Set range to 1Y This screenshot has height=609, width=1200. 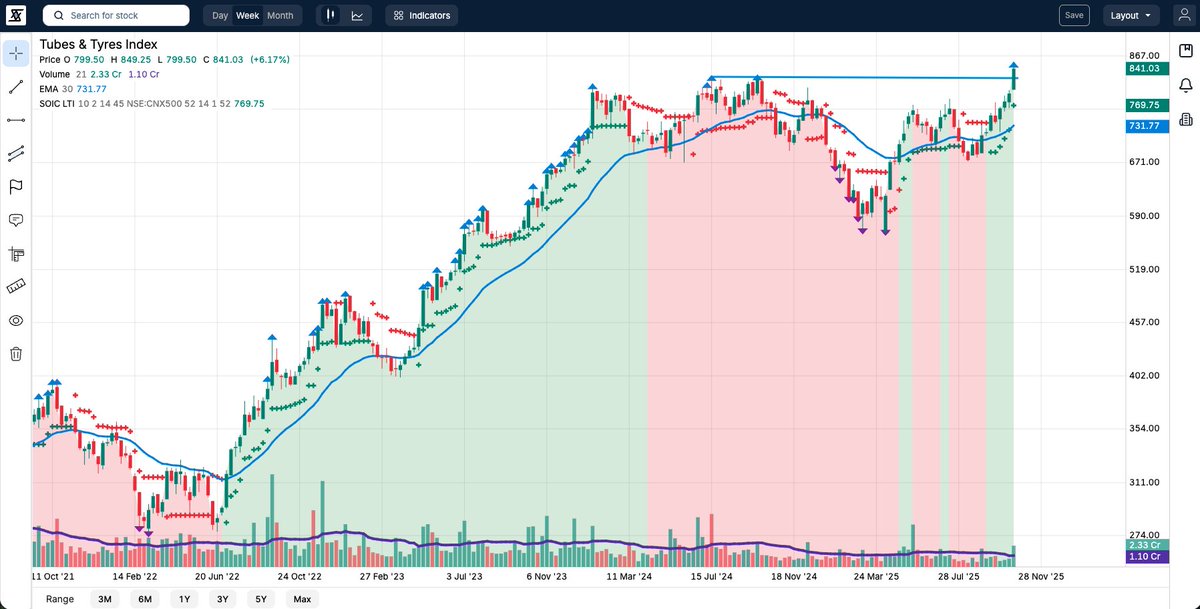184,599
